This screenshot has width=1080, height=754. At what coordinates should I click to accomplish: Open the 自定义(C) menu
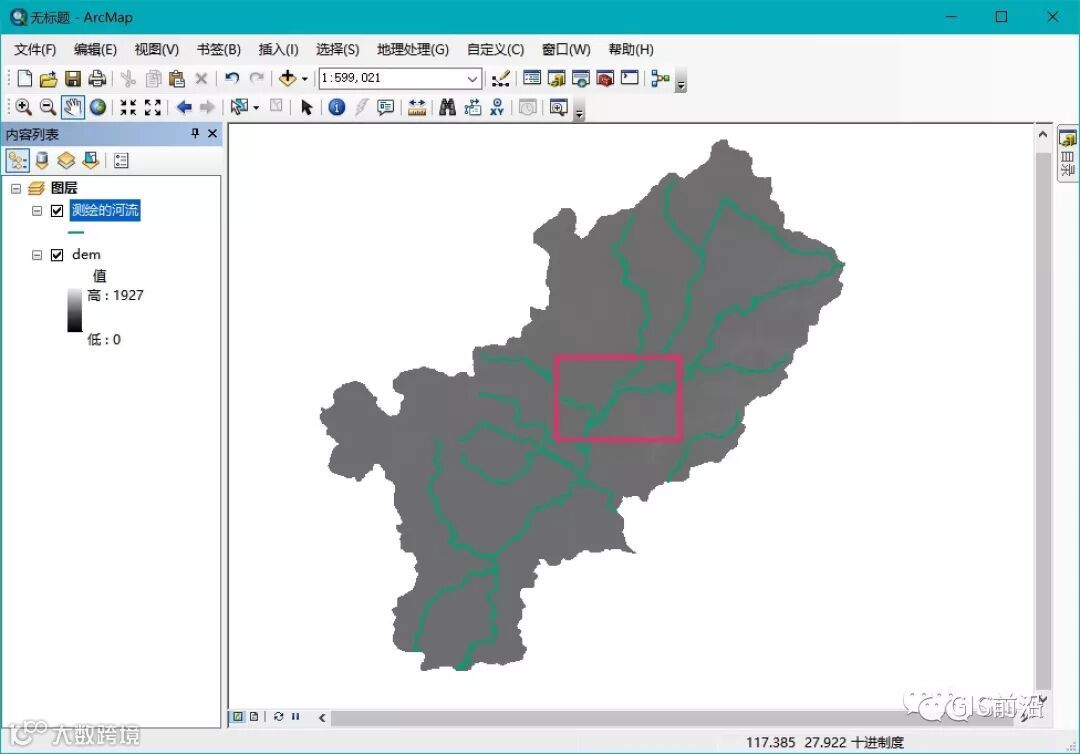(495, 50)
